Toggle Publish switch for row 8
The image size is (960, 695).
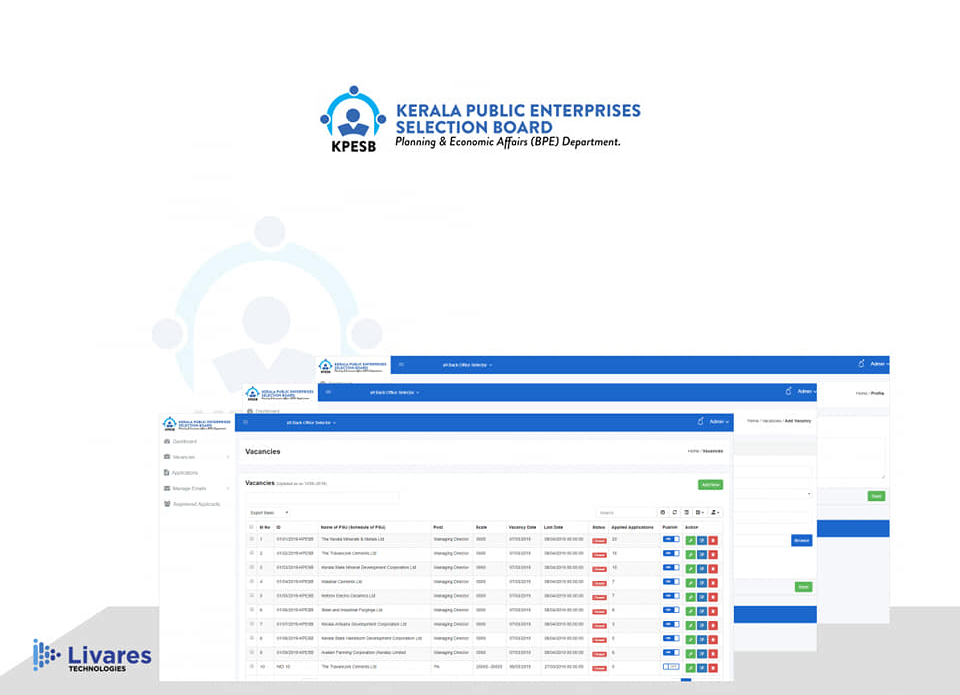[x=671, y=638]
